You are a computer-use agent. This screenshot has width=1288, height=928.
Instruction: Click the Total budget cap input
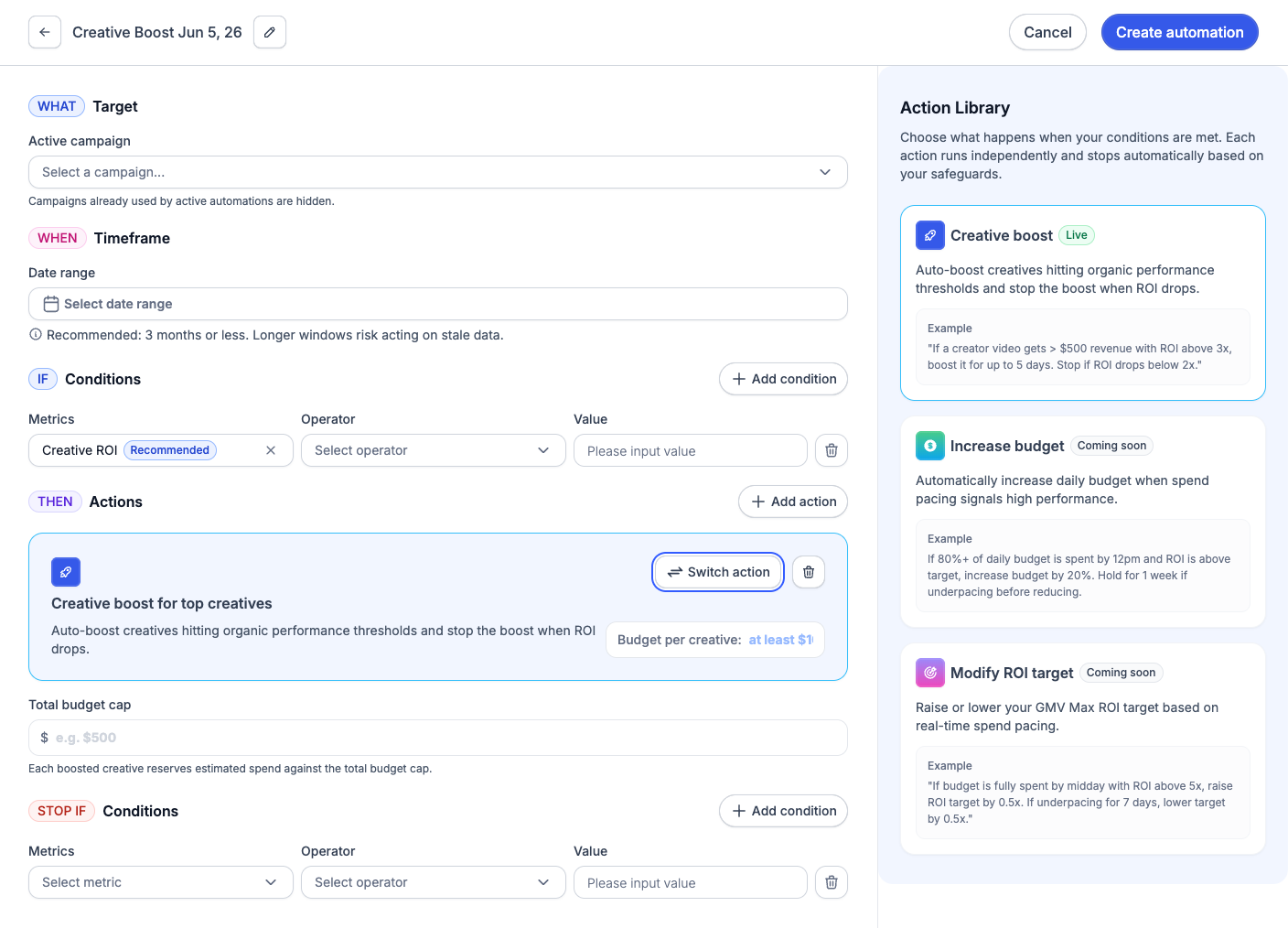pos(438,738)
